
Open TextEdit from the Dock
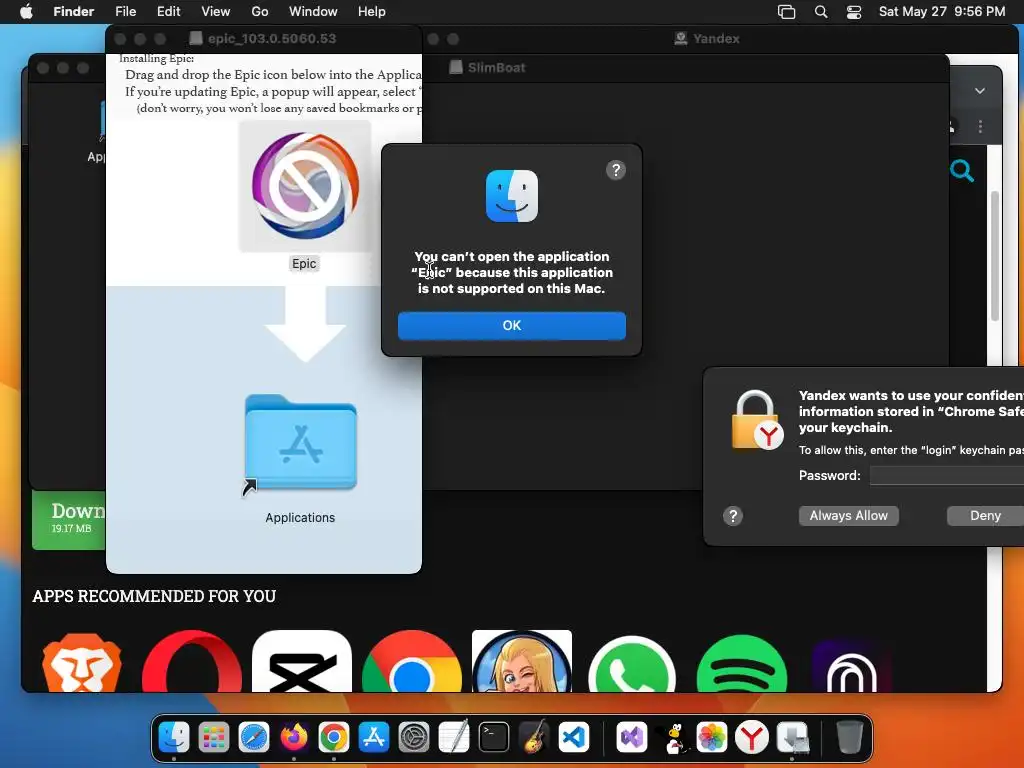click(x=454, y=737)
